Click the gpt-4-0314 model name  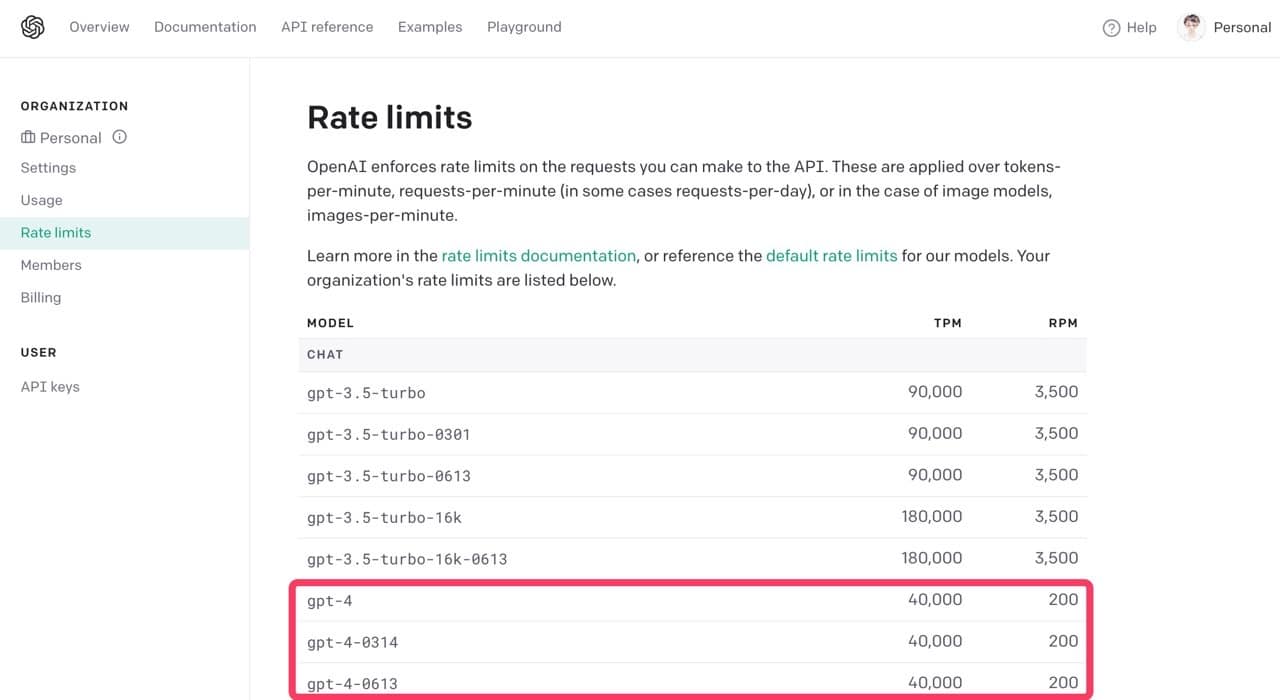tap(352, 642)
